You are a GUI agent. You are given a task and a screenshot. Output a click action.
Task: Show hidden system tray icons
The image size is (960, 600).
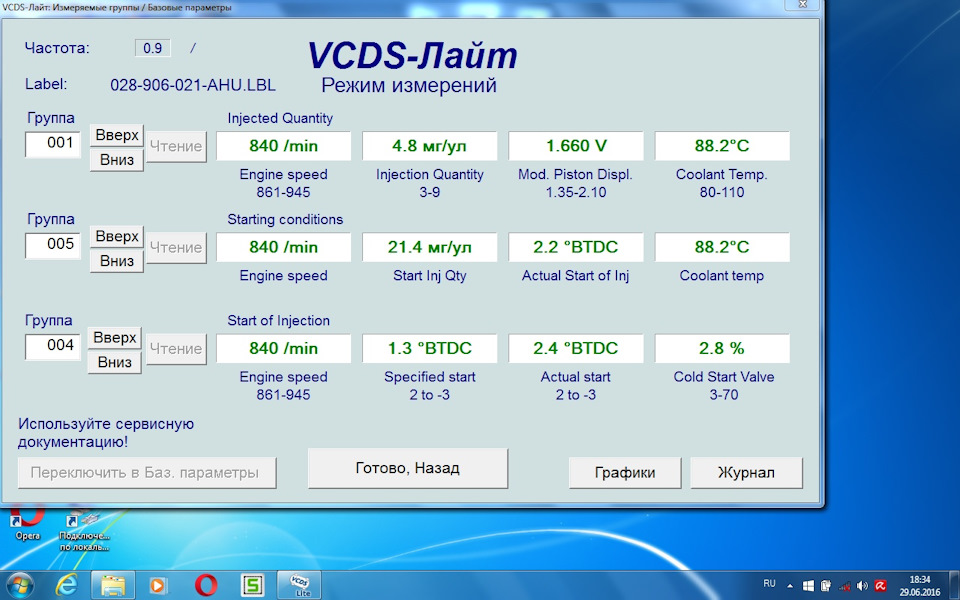coord(790,586)
